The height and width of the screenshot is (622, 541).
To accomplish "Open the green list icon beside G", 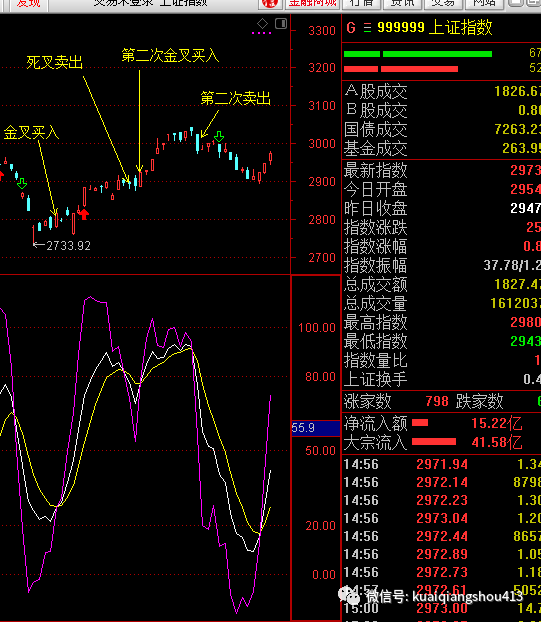I will (367, 28).
